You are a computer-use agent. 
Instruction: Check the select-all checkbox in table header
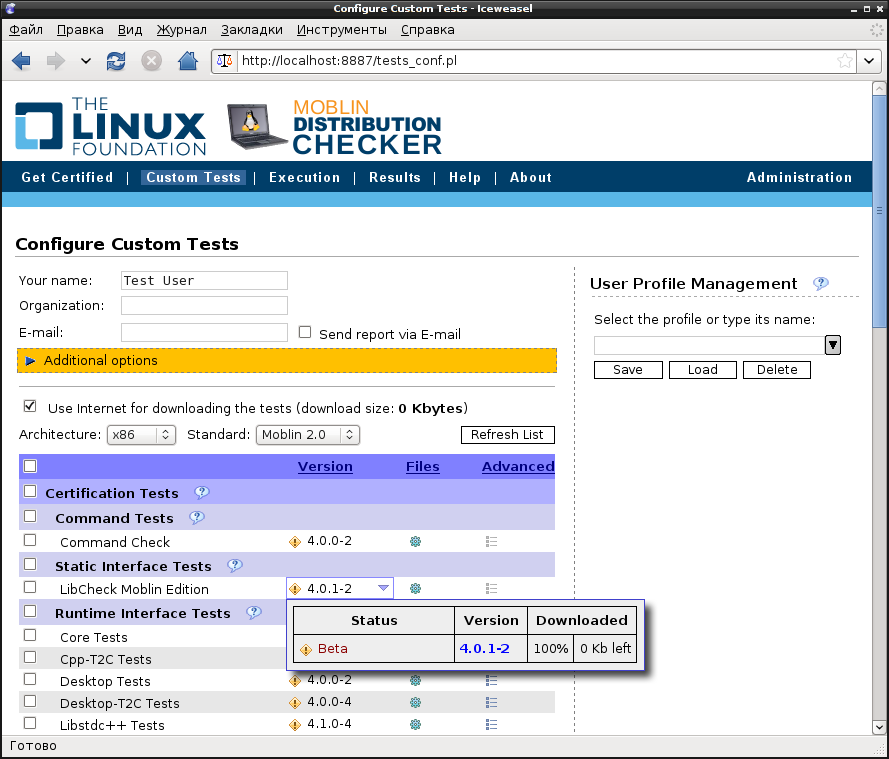point(30,466)
